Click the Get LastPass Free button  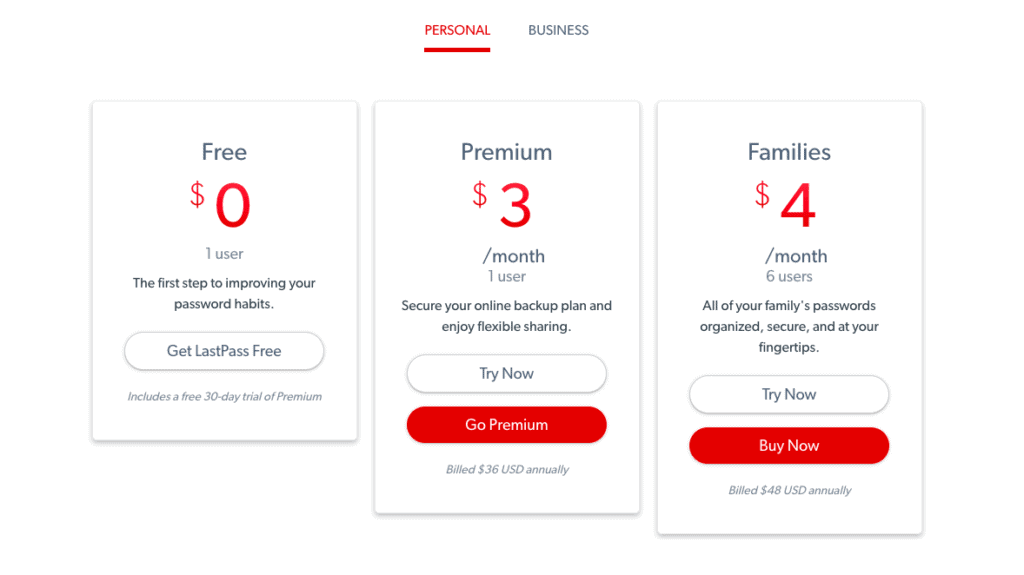224,351
